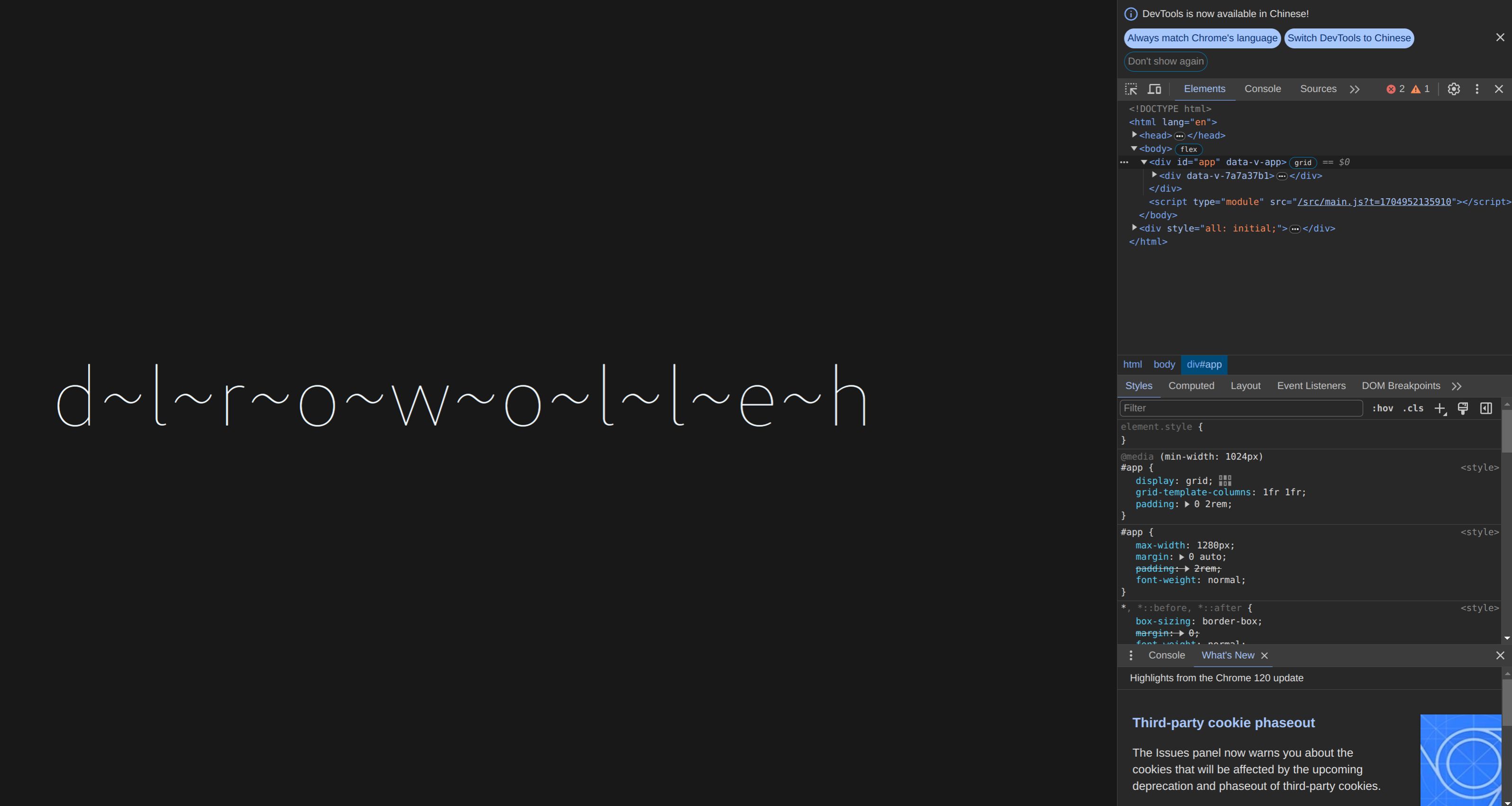Collapse the body element node
Viewport: 1512px width, 806px height.
coord(1134,148)
